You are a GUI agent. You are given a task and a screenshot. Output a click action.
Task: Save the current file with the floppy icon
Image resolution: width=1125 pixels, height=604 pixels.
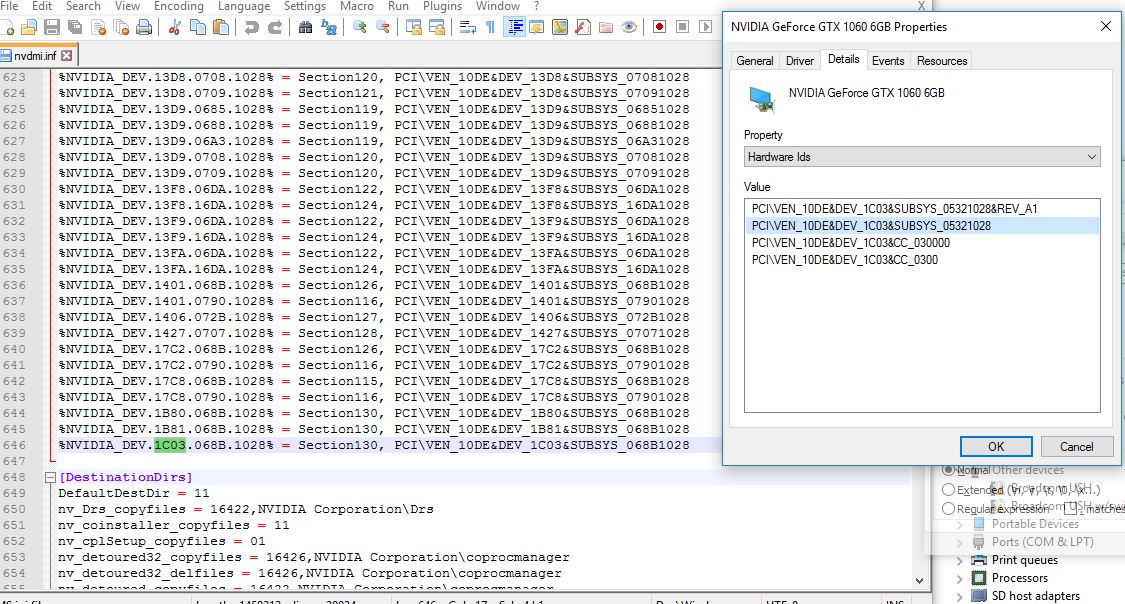[52, 27]
